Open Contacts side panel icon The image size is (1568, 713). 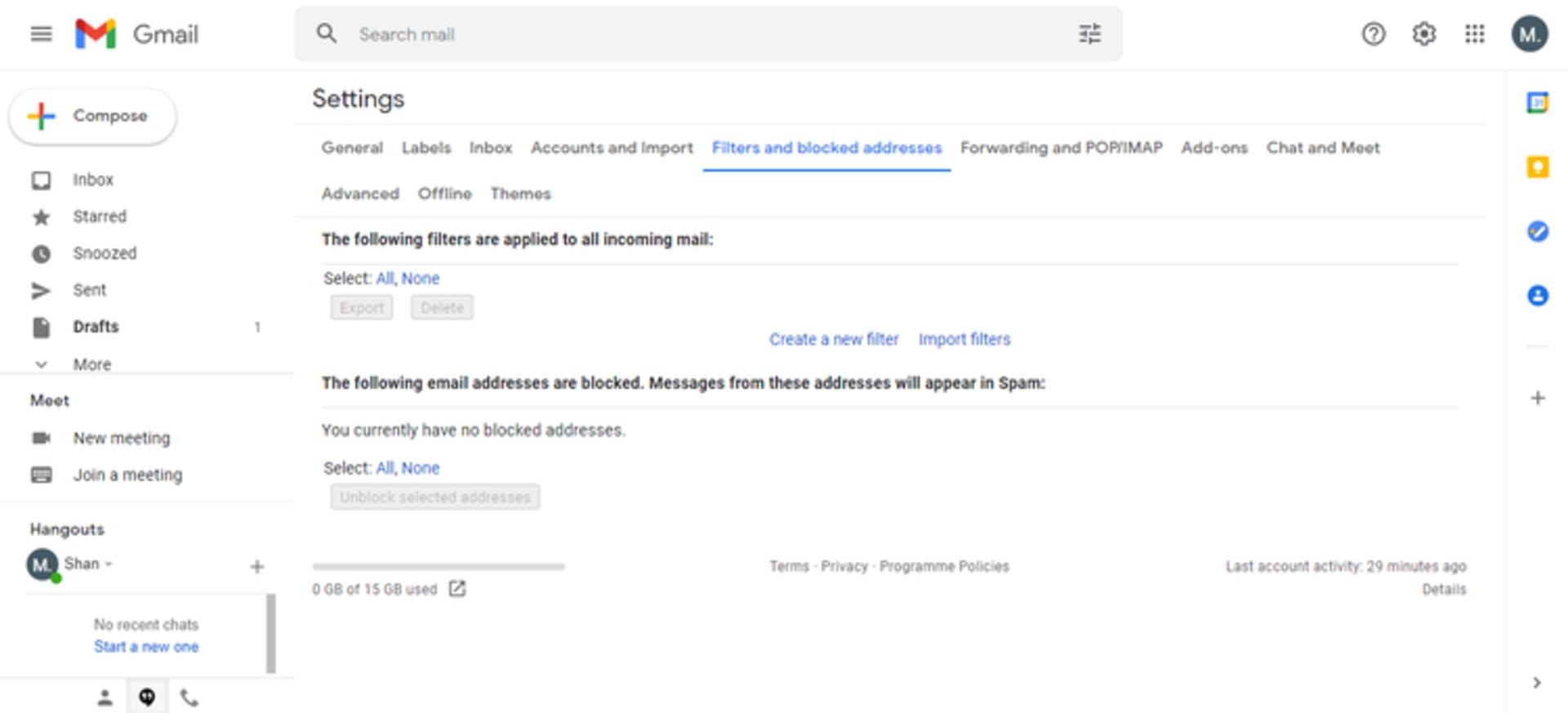(1537, 295)
